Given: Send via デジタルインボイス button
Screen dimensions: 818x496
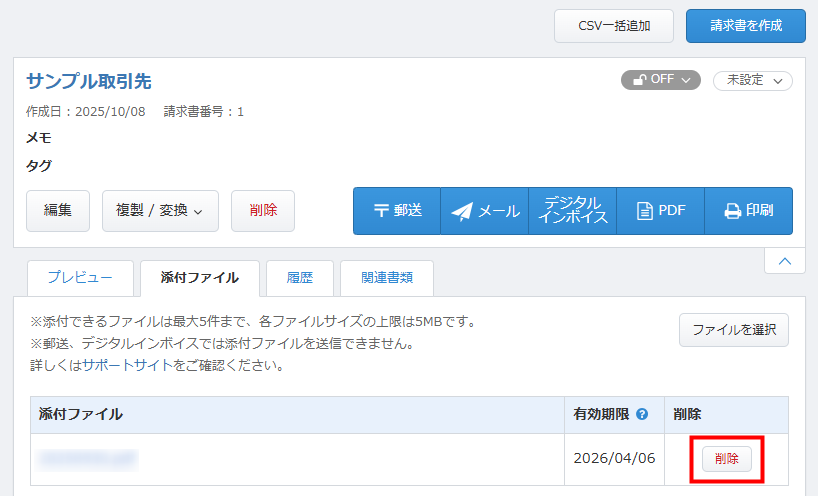Looking at the screenshot, I should point(573,211).
